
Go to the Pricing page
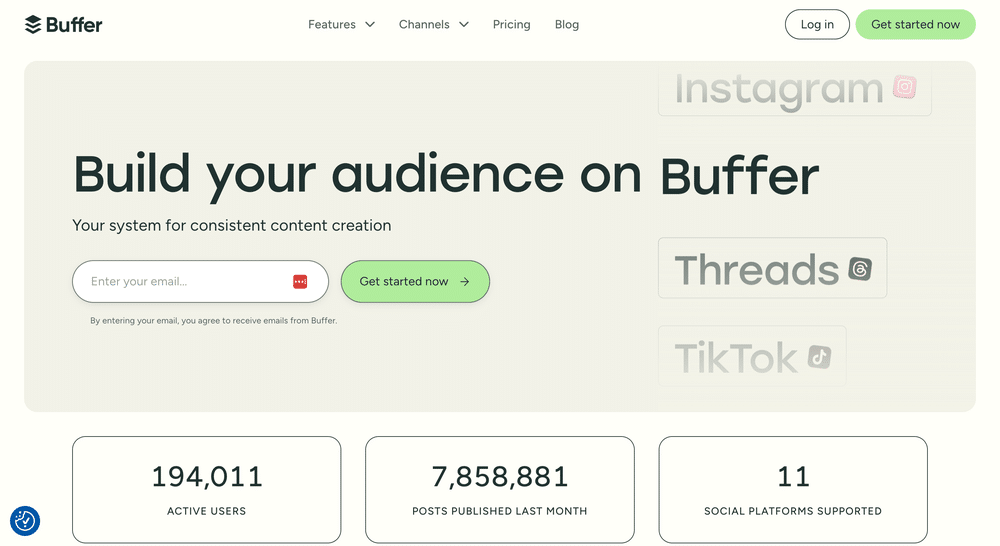511,24
